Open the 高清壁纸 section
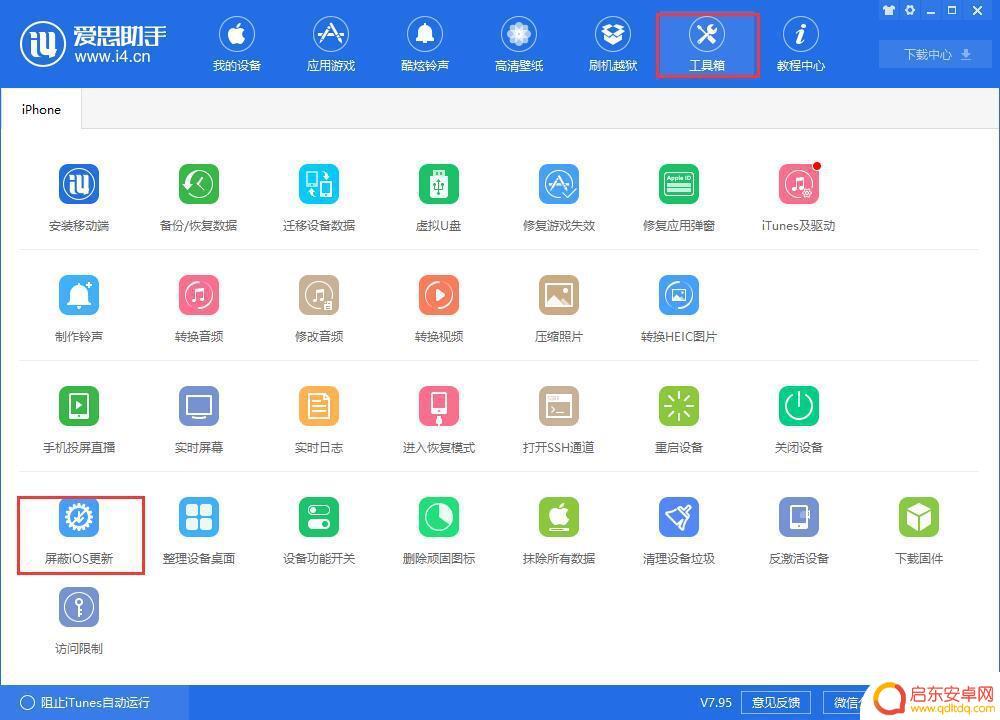The image size is (1000, 720). [518, 45]
